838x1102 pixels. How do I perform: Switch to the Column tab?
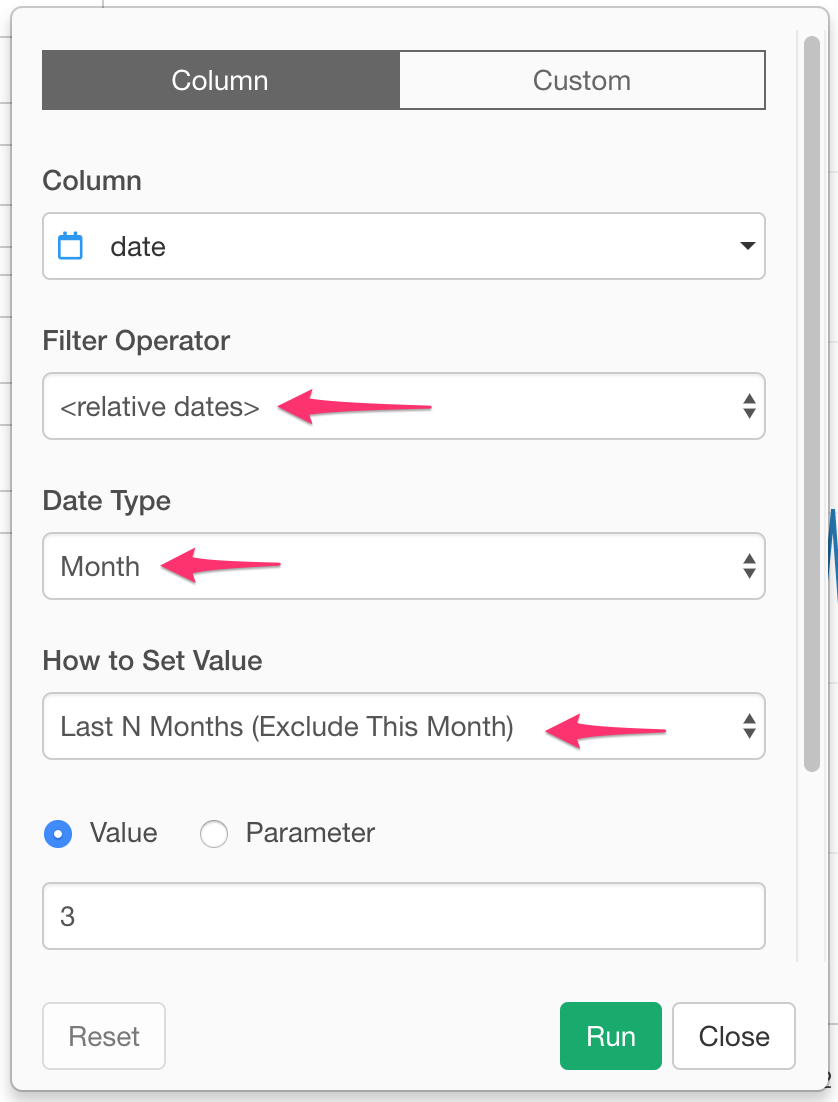pos(220,80)
